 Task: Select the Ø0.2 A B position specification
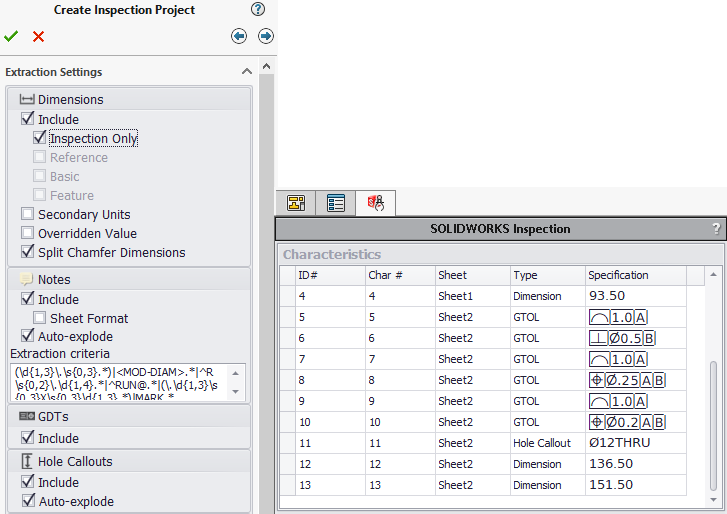636,422
